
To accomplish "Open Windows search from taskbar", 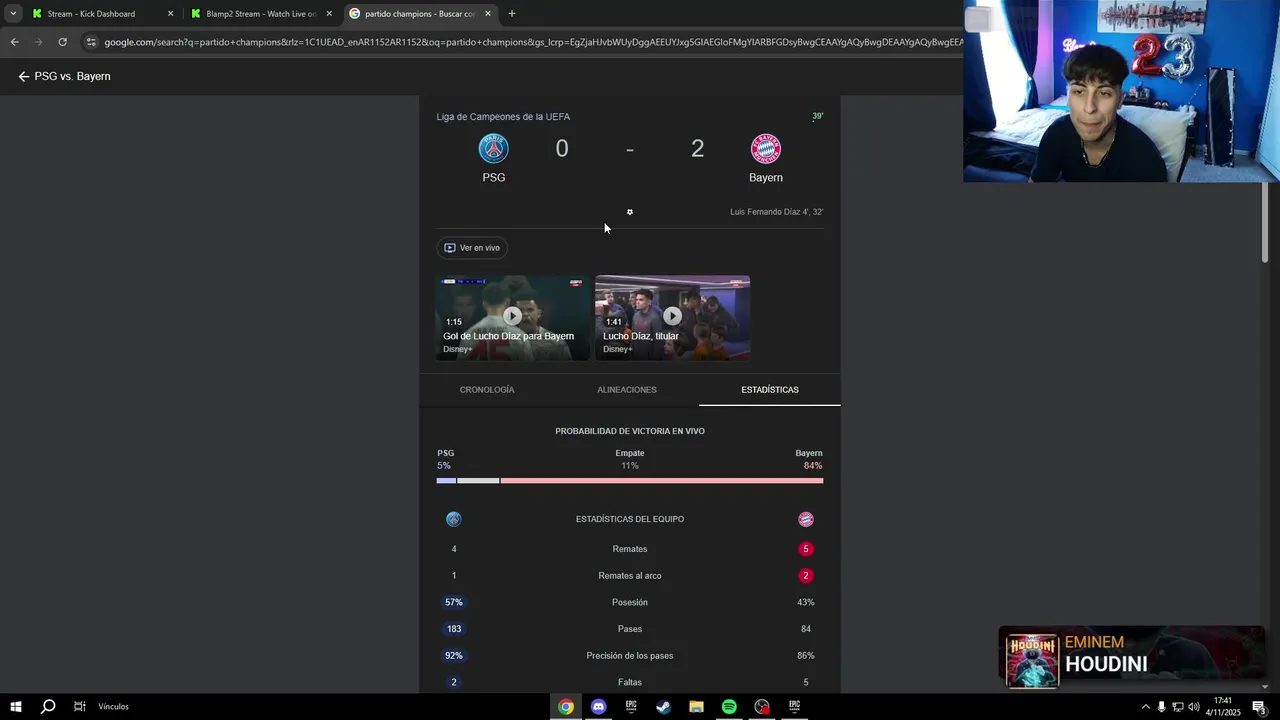I will point(47,707).
